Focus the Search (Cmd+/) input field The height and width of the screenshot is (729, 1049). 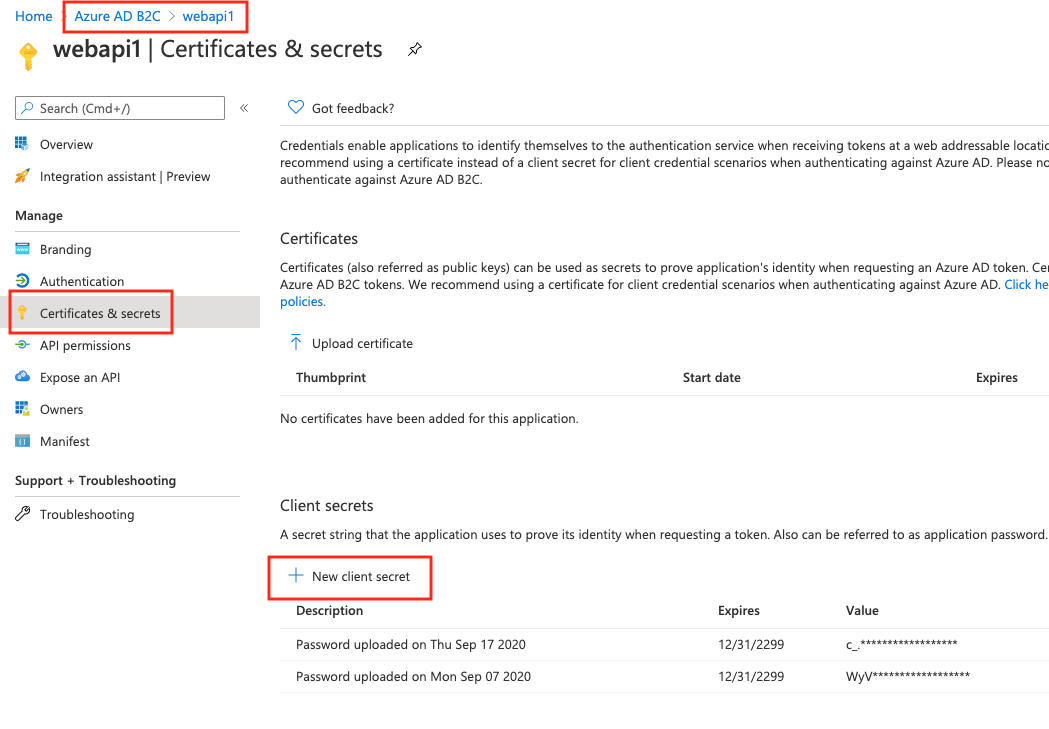[x=120, y=108]
